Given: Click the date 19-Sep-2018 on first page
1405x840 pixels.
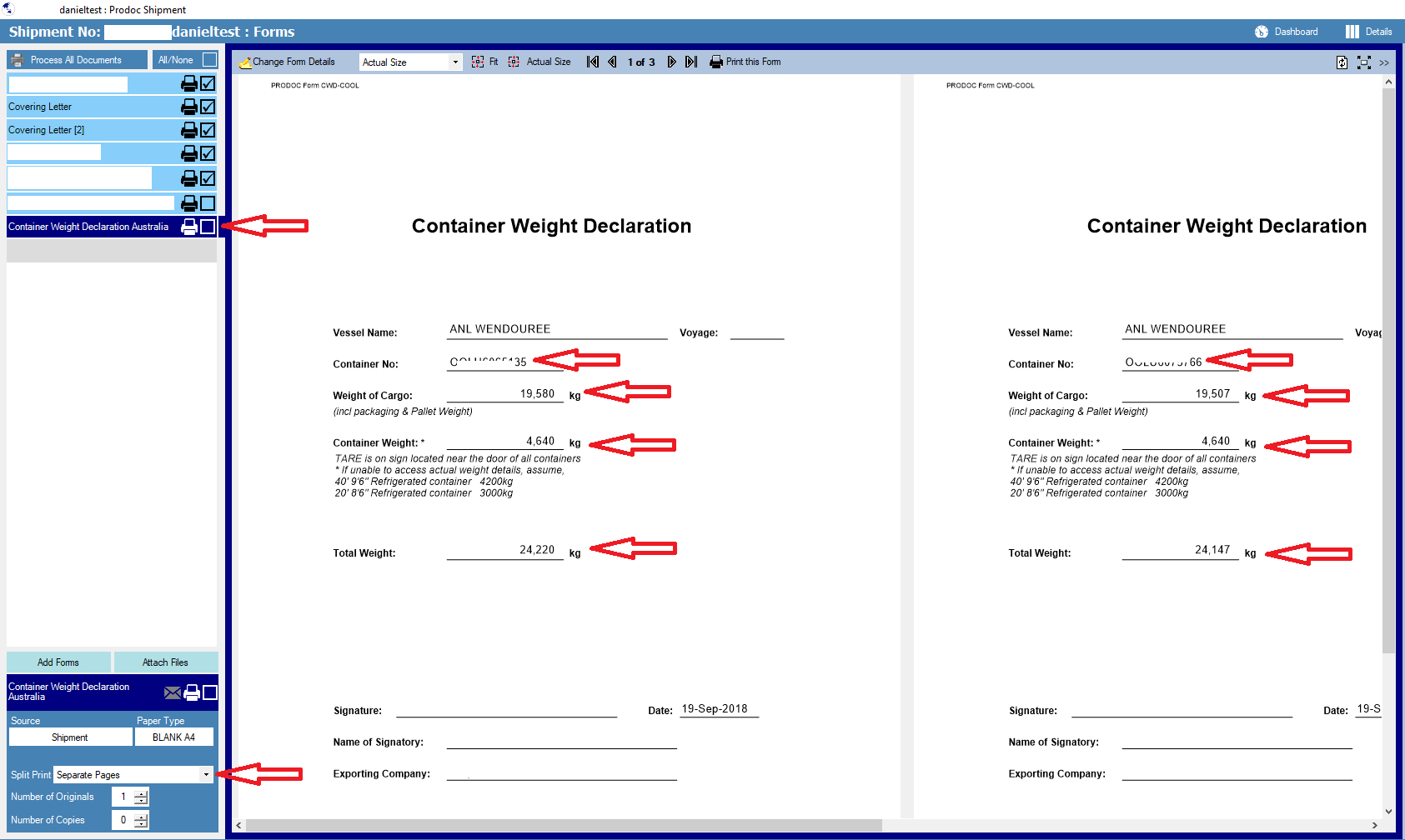Looking at the screenshot, I should tap(715, 709).
